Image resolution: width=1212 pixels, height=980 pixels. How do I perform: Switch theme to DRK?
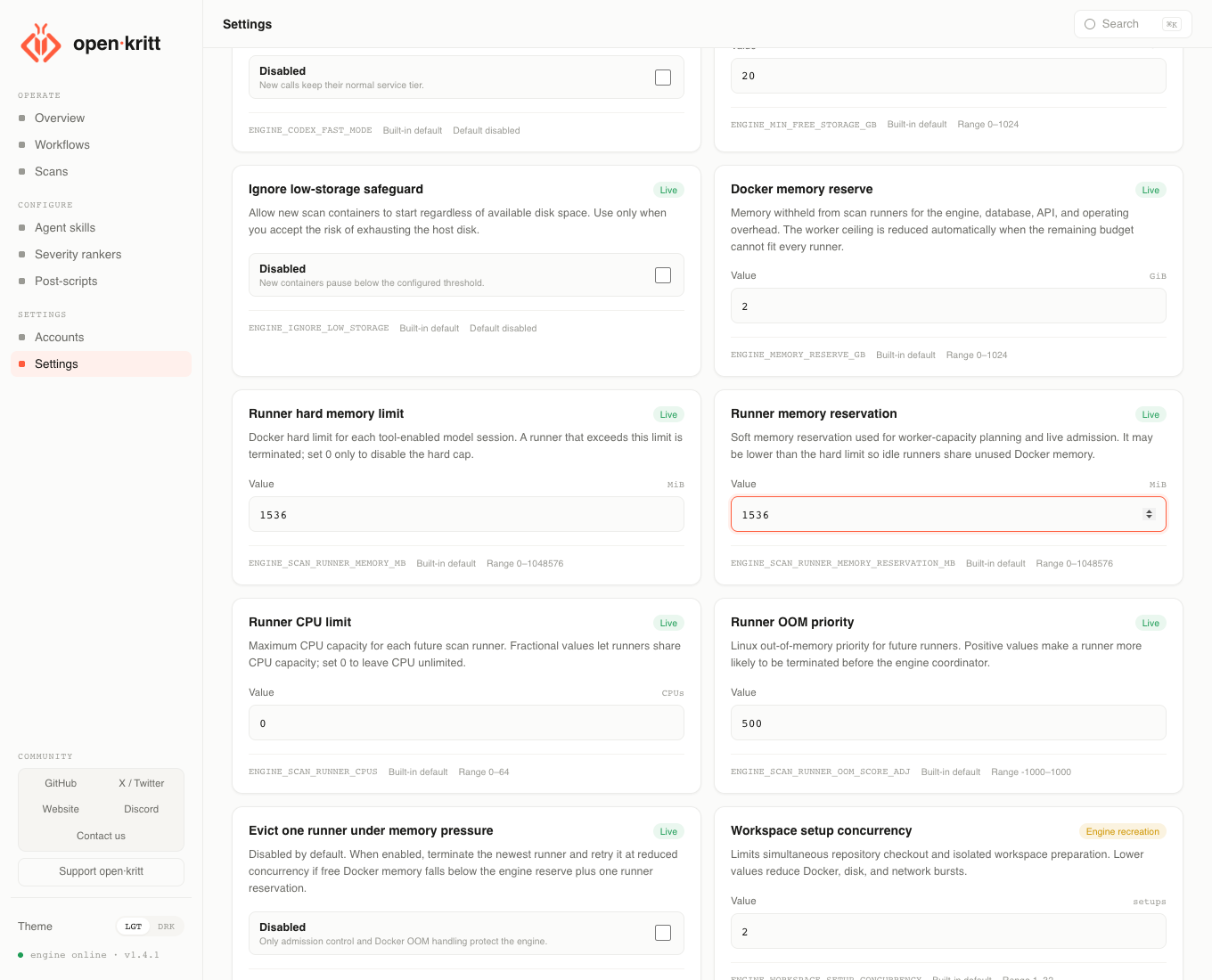[x=167, y=927]
